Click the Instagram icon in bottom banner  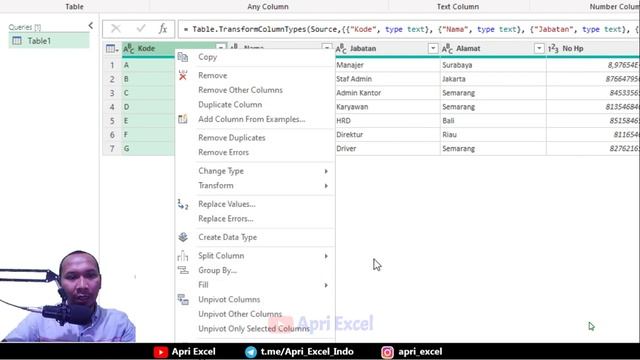coord(387,352)
